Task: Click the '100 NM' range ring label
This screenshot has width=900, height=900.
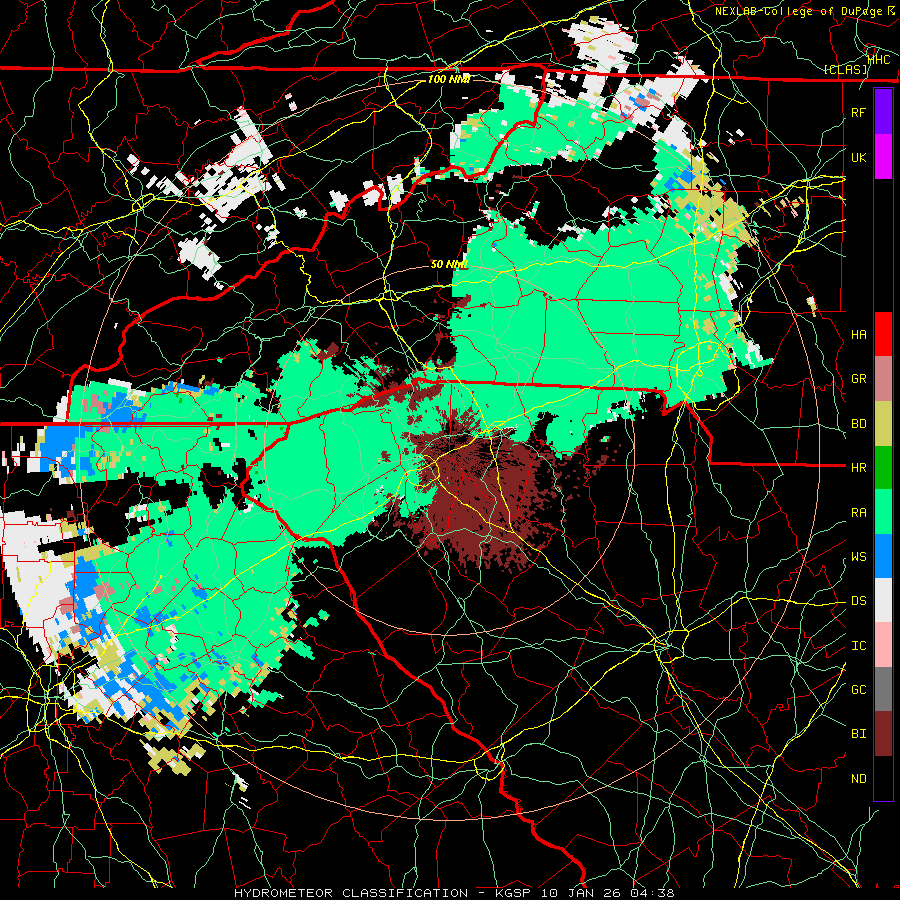Action: pos(449,79)
